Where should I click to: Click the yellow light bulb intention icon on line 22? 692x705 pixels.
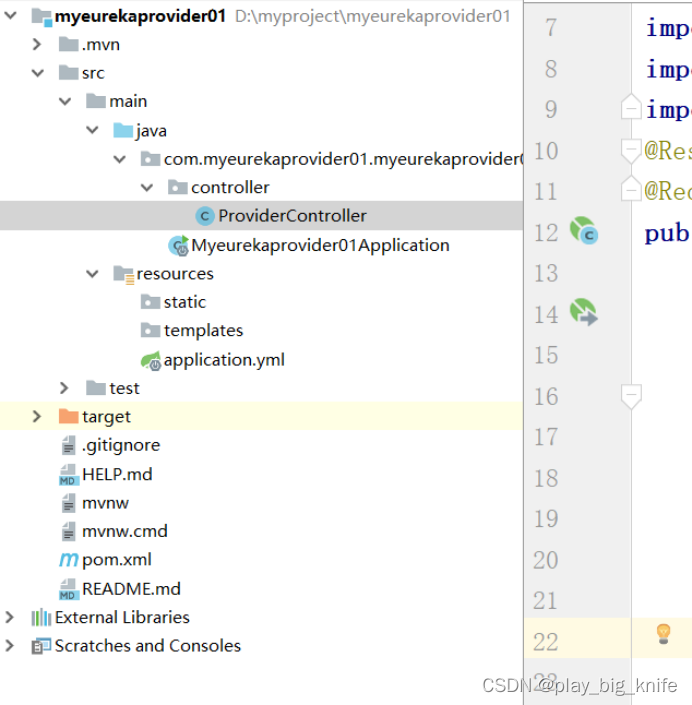[664, 634]
